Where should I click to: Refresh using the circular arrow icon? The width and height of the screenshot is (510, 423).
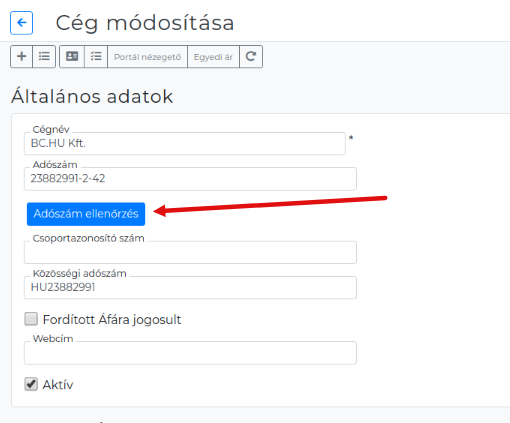(x=251, y=57)
